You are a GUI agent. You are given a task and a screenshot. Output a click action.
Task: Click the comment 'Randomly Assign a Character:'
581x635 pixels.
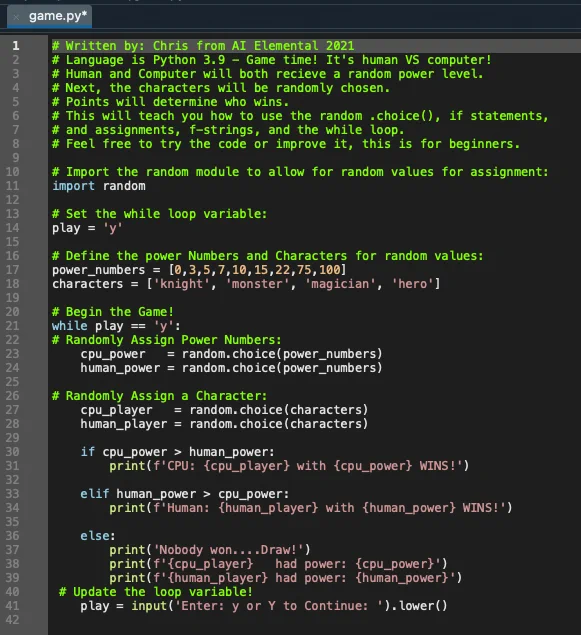[160, 396]
